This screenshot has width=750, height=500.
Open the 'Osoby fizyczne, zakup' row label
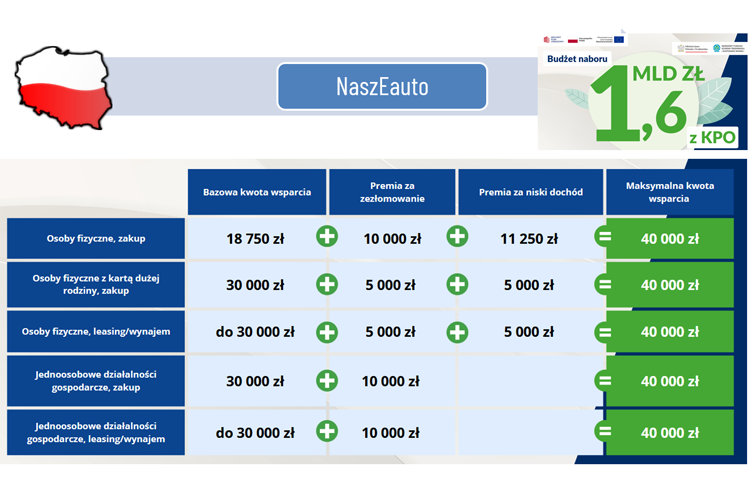[x=96, y=238]
